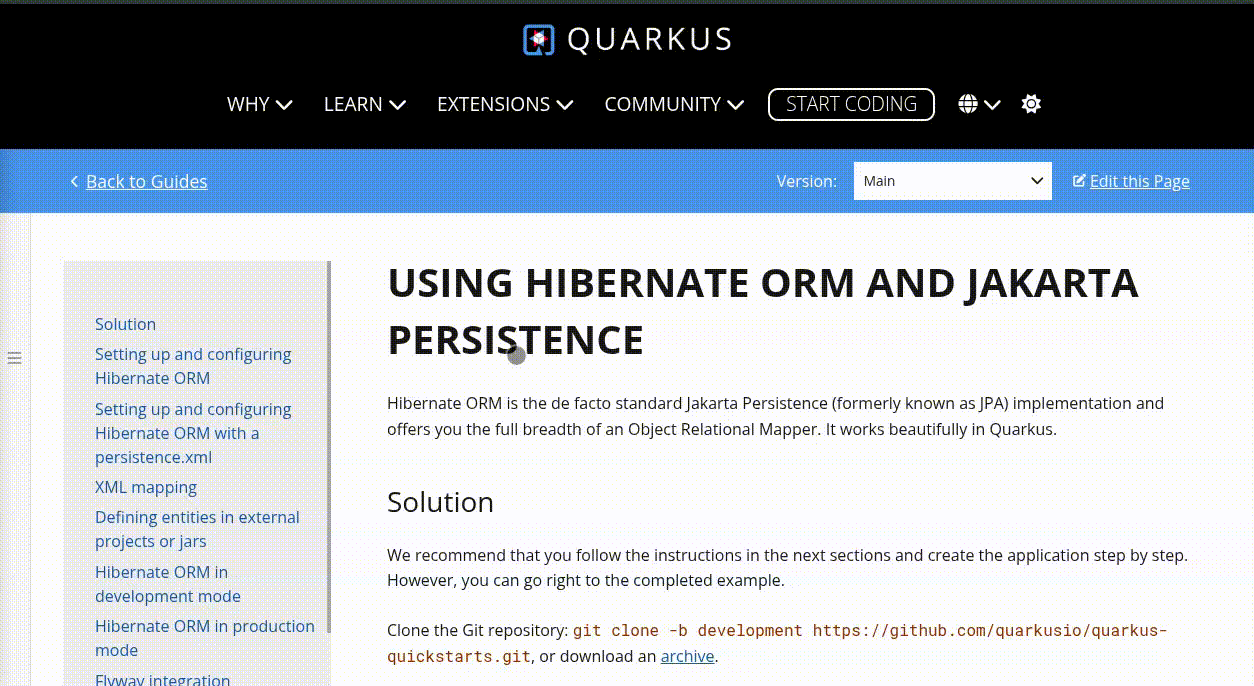This screenshot has height=686, width=1254.
Task: Click the git clone command text
Action: tap(777, 643)
